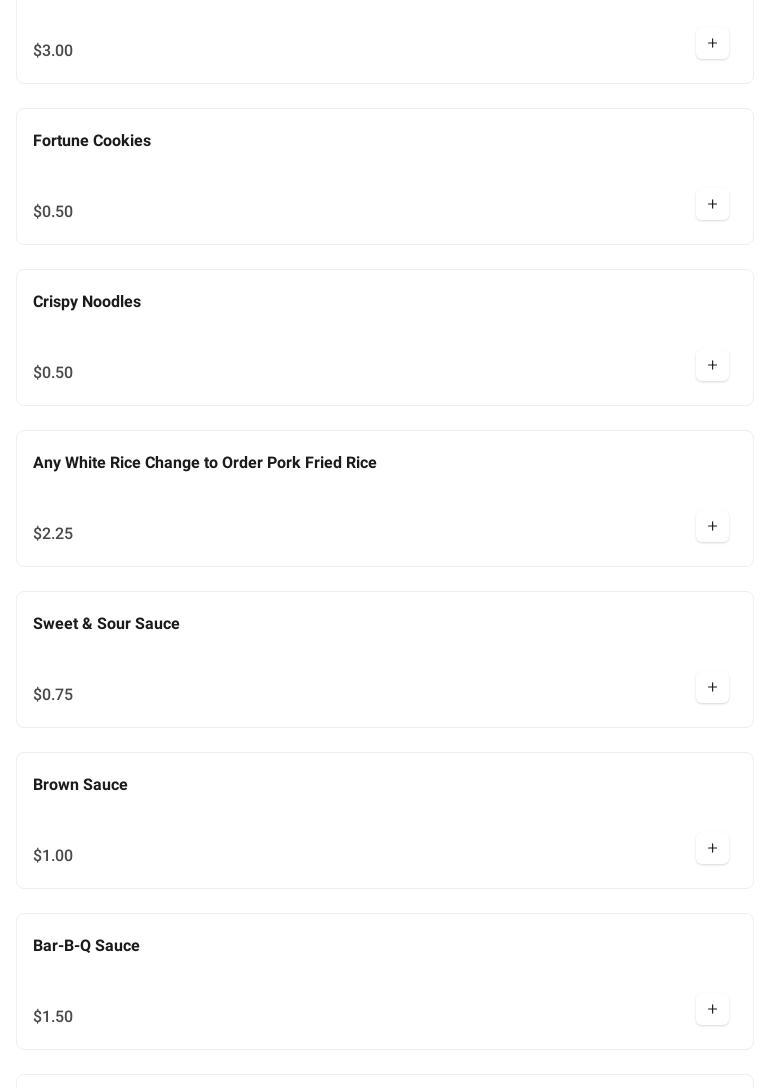Add Fortune Cookies to the order
Screen dimensions: 770x1088
point(712,205)
